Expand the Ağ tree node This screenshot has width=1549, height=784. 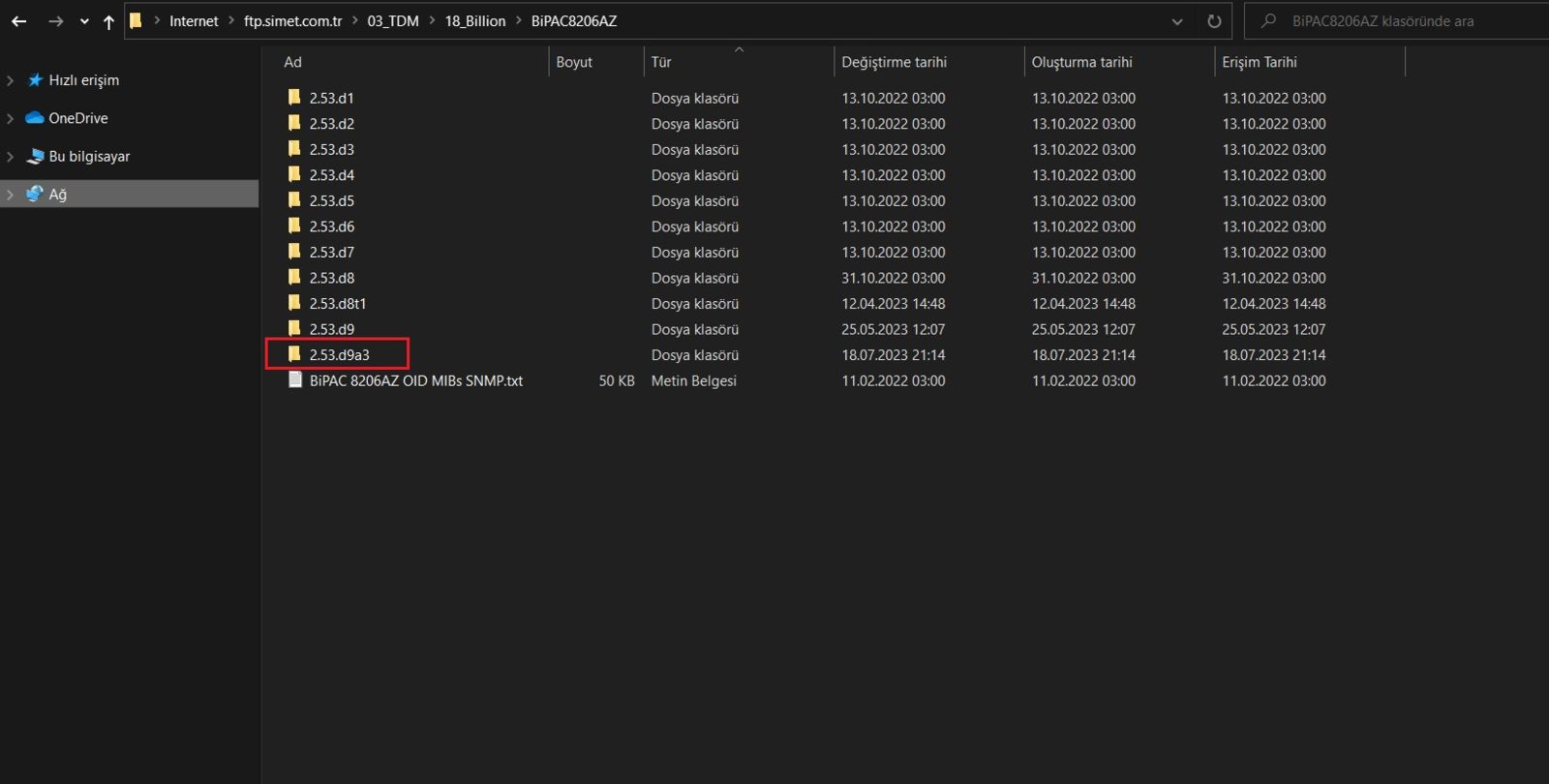point(11,195)
